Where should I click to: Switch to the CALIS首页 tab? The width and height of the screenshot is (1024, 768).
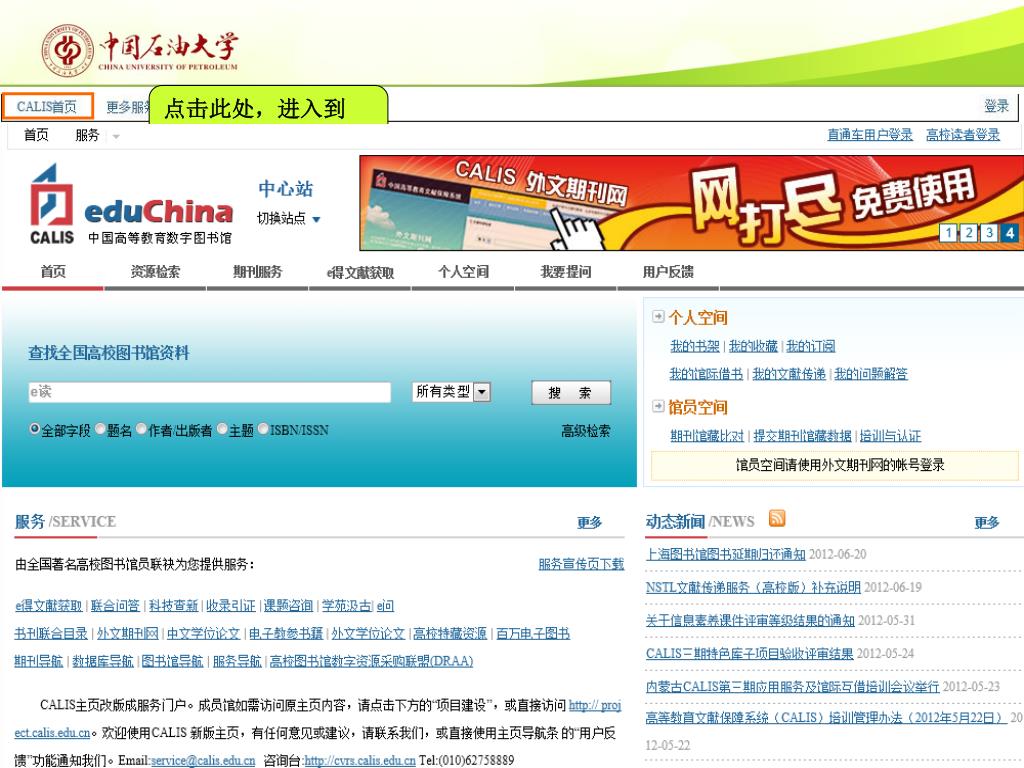(x=48, y=106)
